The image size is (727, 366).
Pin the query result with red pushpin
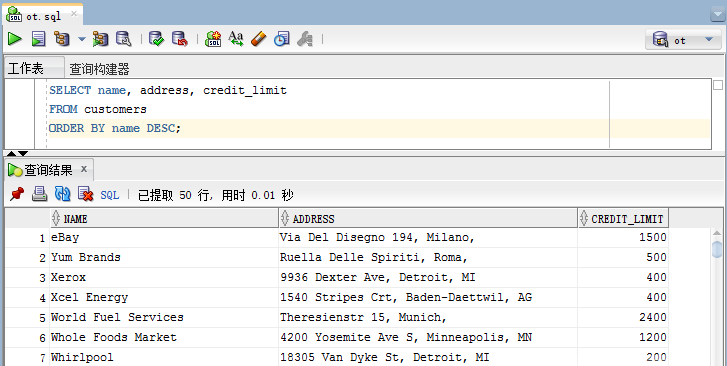[x=17, y=194]
